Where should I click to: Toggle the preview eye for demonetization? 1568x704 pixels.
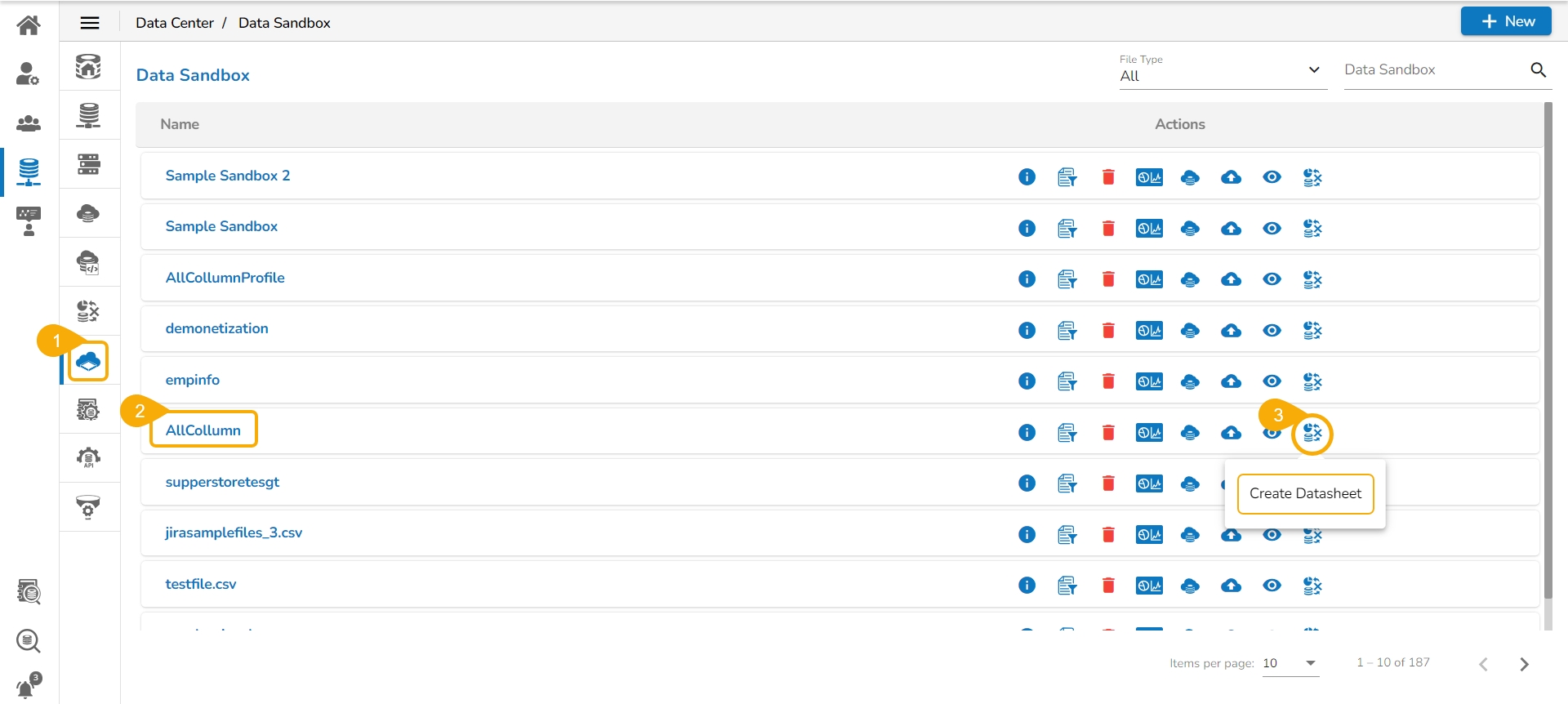coord(1272,331)
